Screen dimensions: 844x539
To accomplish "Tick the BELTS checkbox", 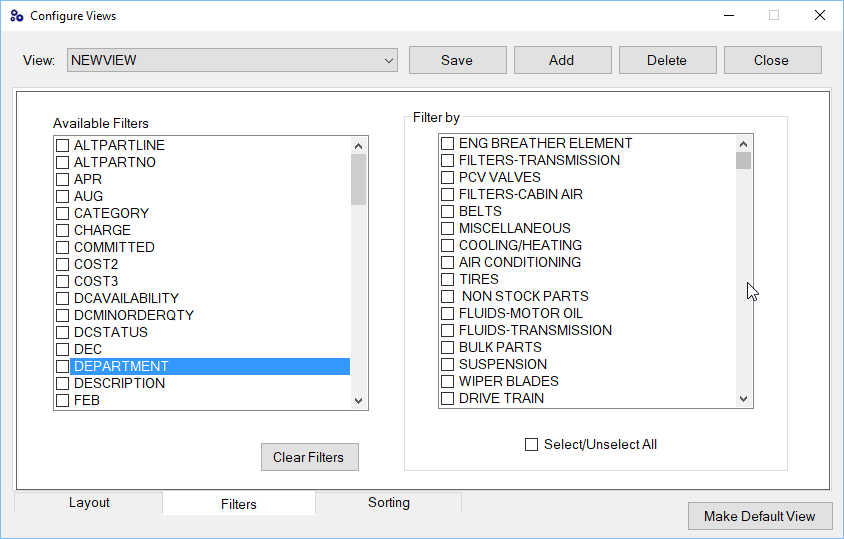I will click(447, 211).
